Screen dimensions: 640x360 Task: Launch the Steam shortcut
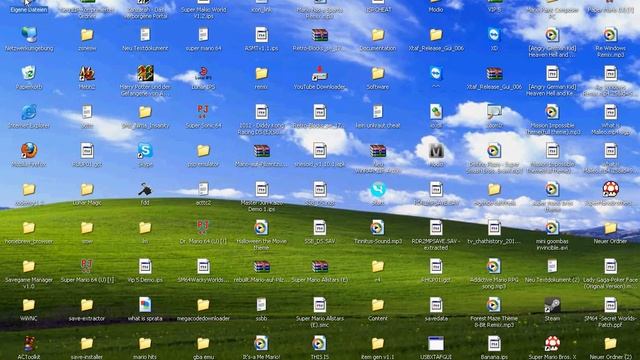[552, 305]
